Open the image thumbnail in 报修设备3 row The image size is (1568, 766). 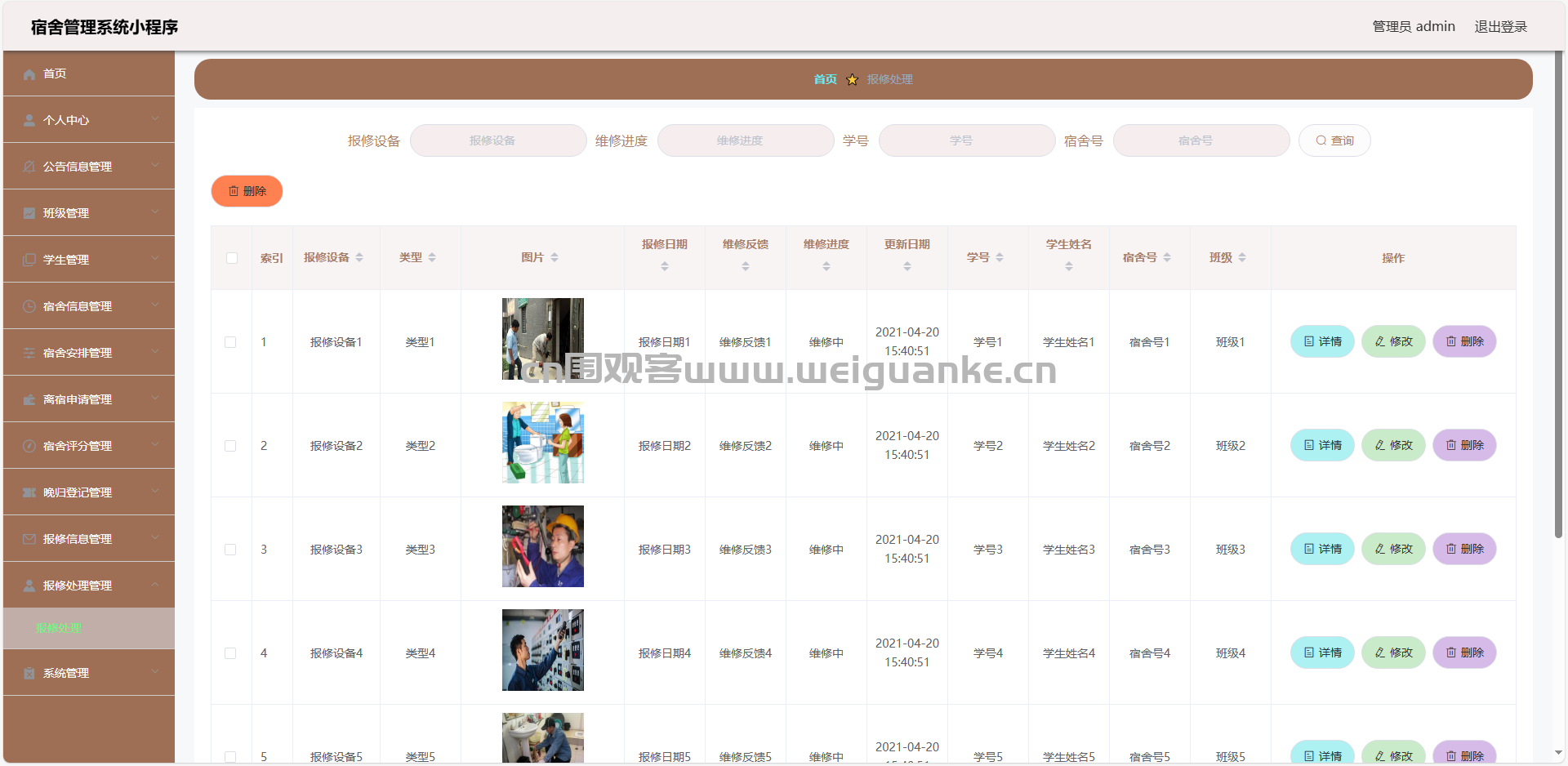tap(543, 546)
